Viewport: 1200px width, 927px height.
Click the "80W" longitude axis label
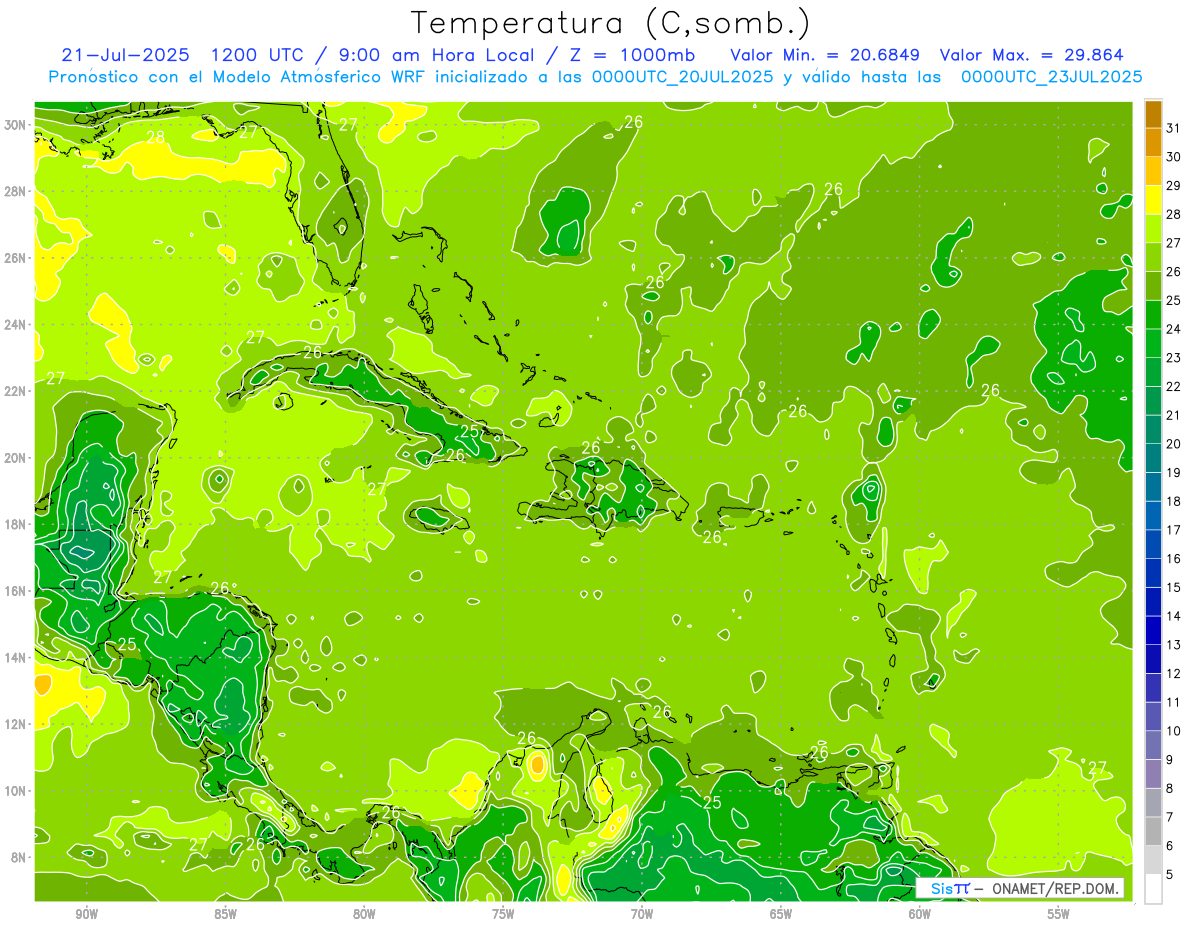(364, 914)
